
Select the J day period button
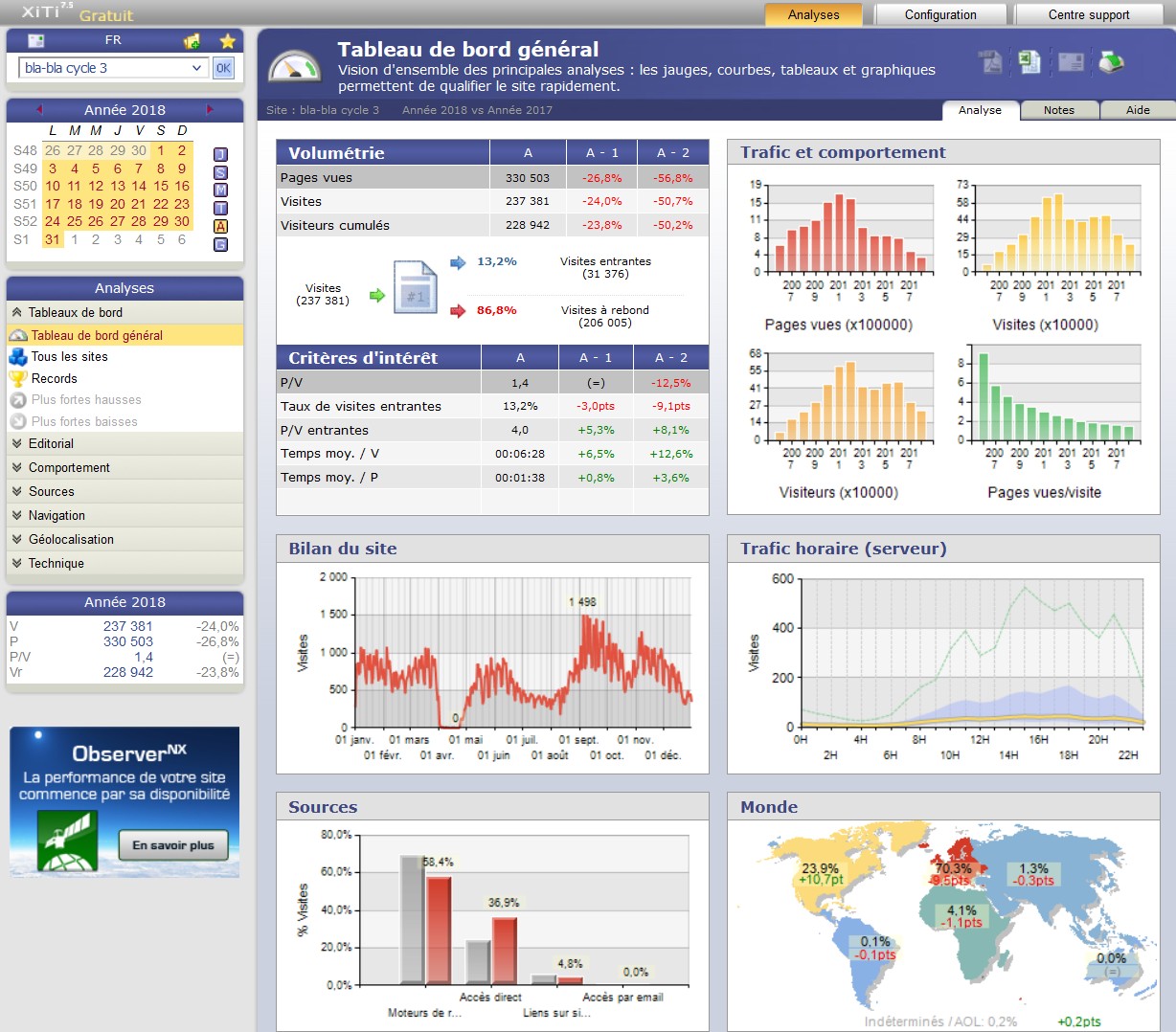(220, 154)
